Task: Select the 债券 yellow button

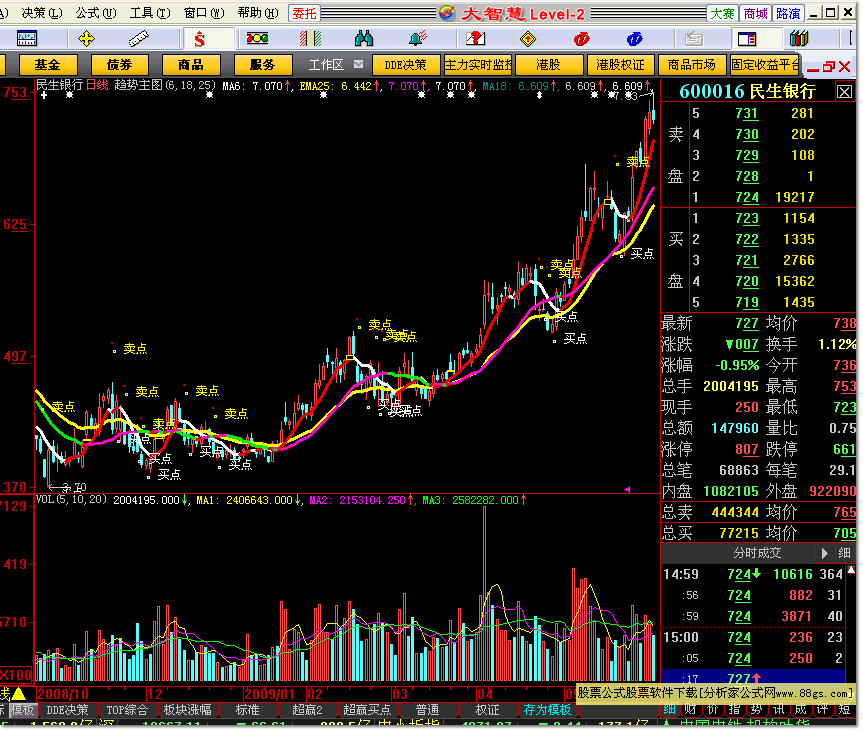Action: pyautogui.click(x=119, y=65)
